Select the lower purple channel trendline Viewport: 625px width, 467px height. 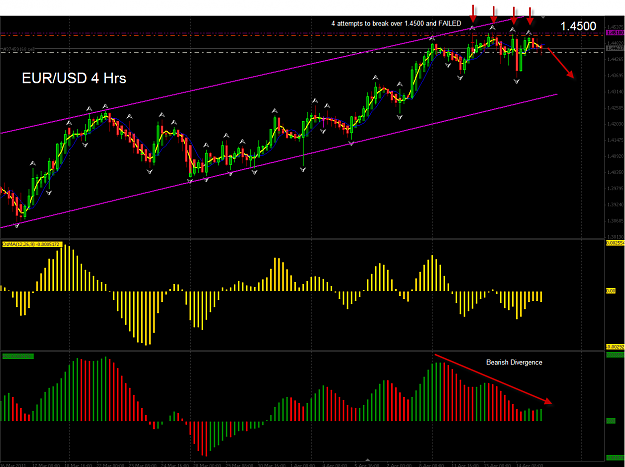(279, 161)
